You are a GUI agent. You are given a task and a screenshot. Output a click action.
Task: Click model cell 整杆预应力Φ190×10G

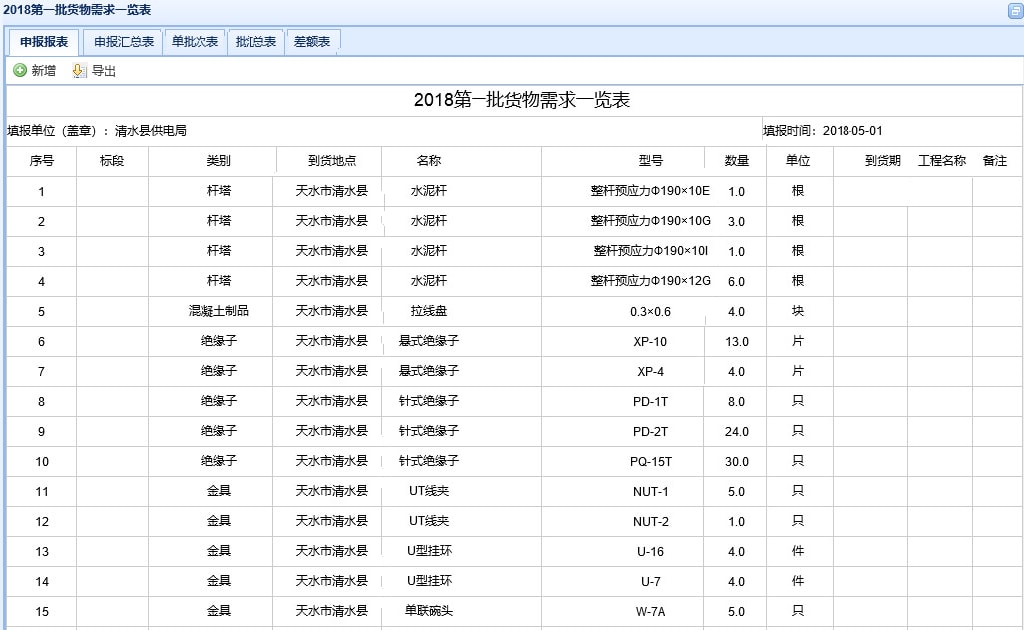650,221
